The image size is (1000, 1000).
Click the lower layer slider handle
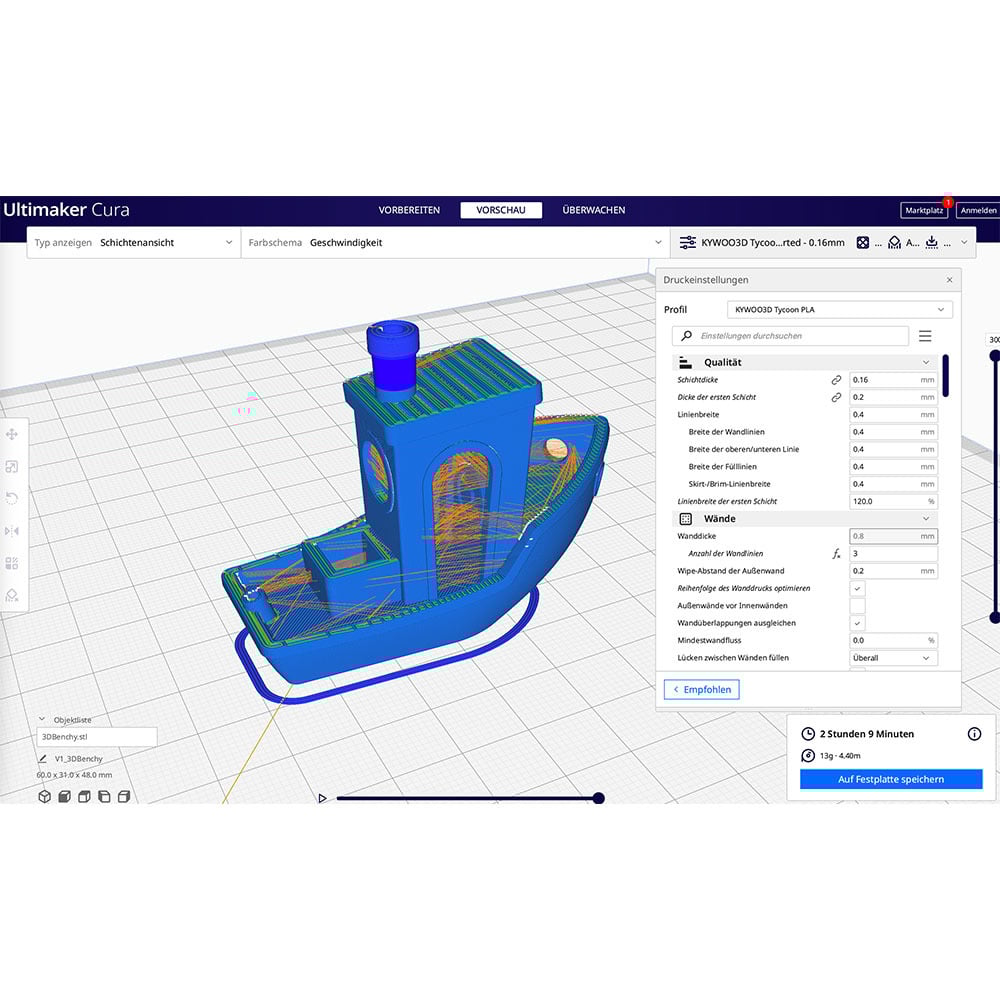tap(994, 617)
